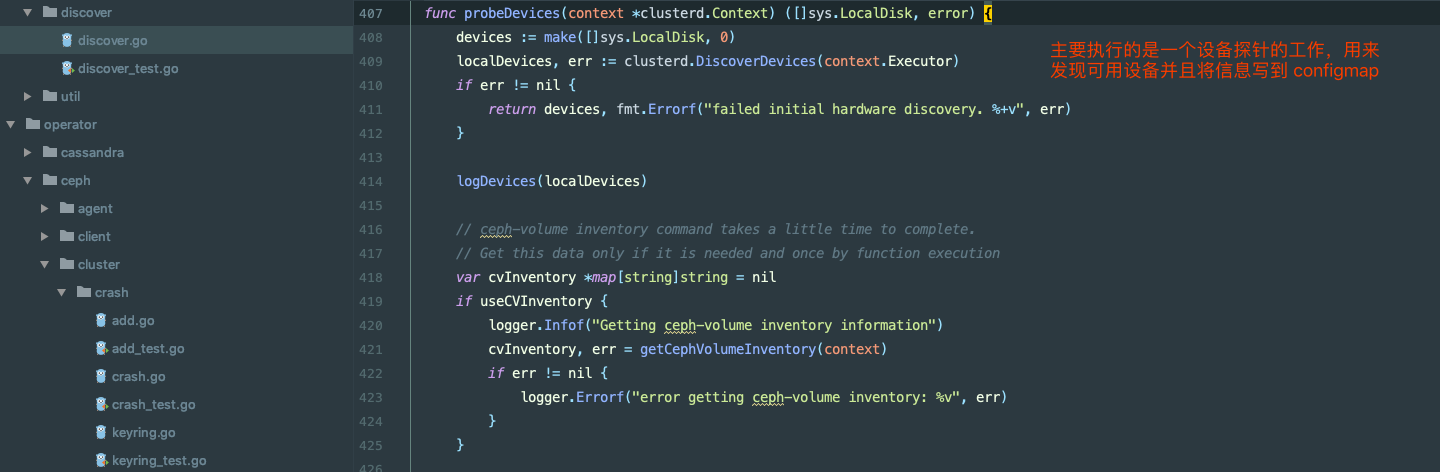
Task: Collapse the cluster folder arrow
Action: coord(45,265)
